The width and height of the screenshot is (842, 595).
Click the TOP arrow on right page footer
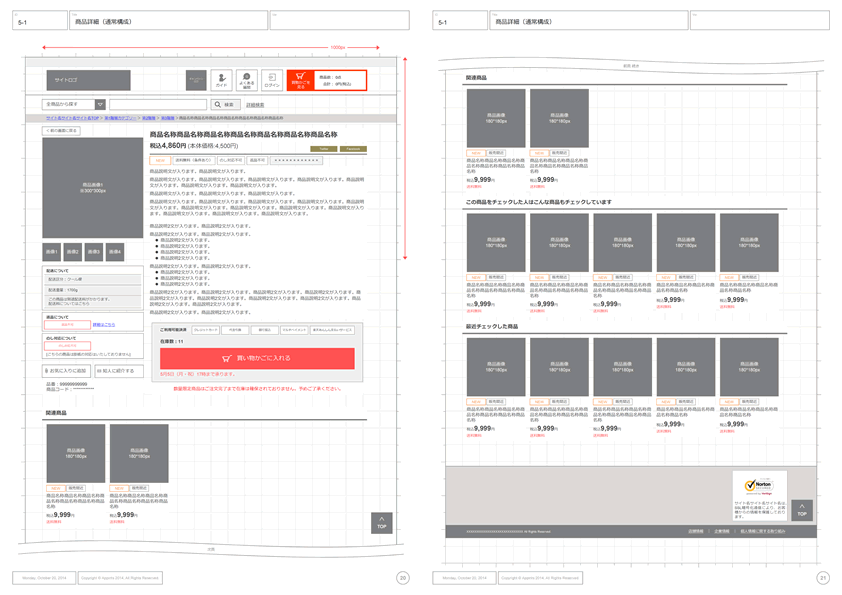coord(801,511)
